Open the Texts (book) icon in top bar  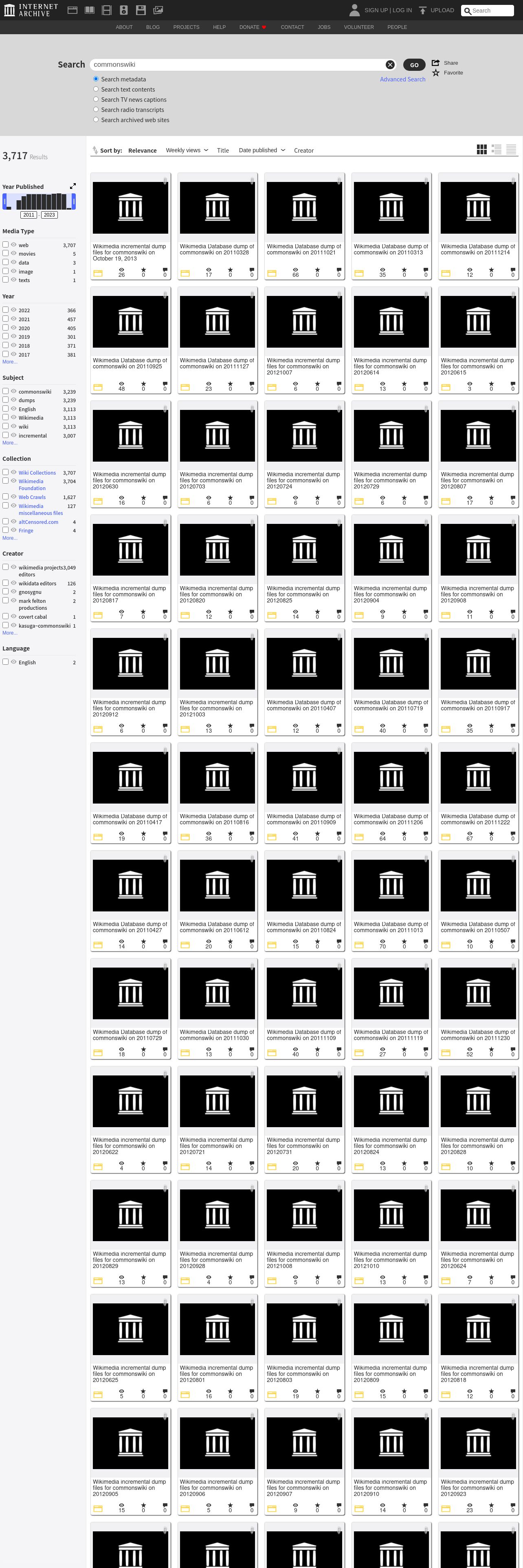click(90, 10)
